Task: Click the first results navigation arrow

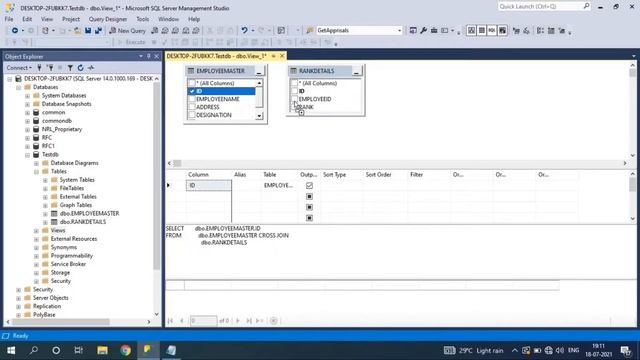Action: (170, 321)
